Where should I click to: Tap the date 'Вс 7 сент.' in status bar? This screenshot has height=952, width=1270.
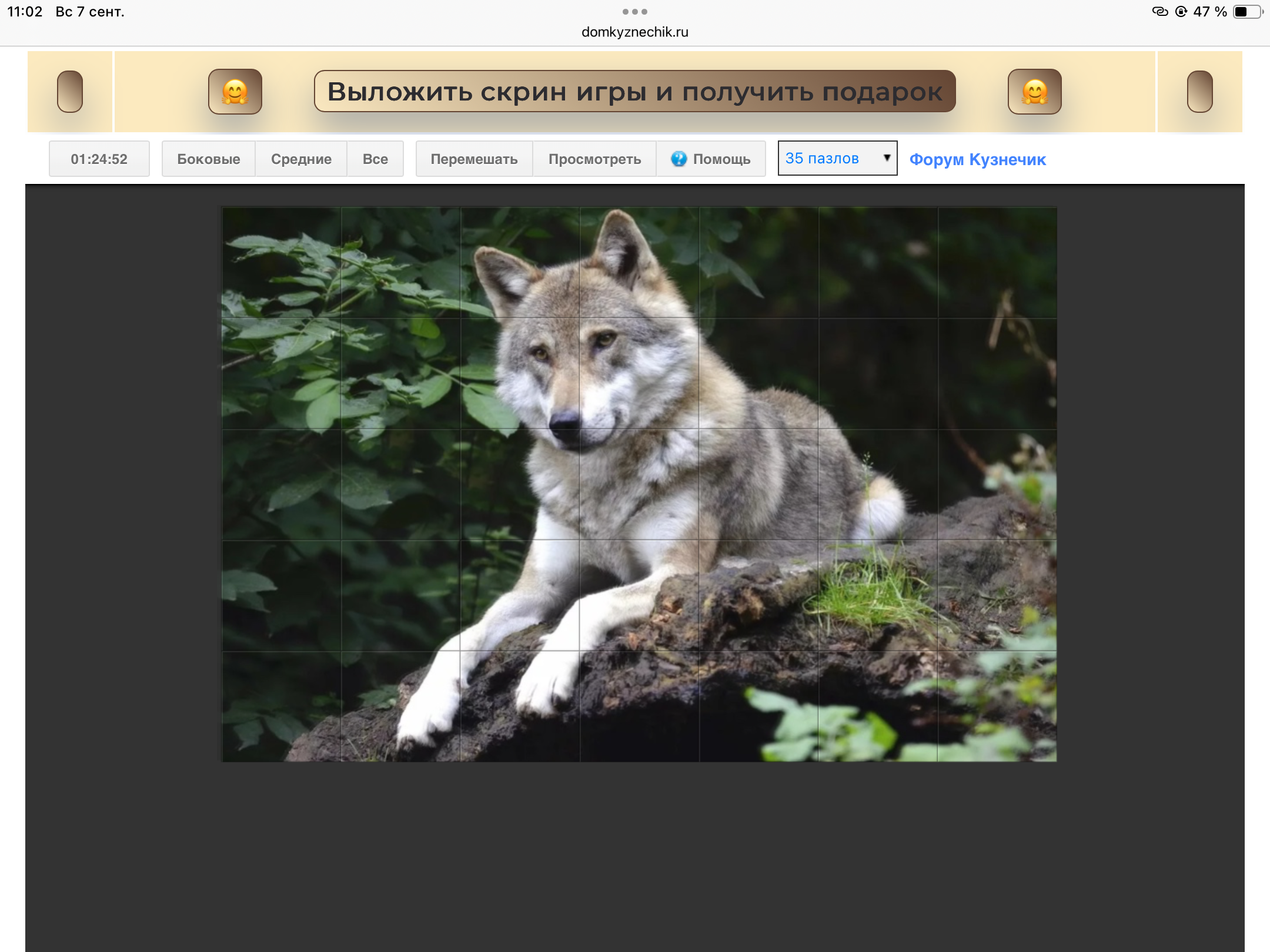coord(90,12)
